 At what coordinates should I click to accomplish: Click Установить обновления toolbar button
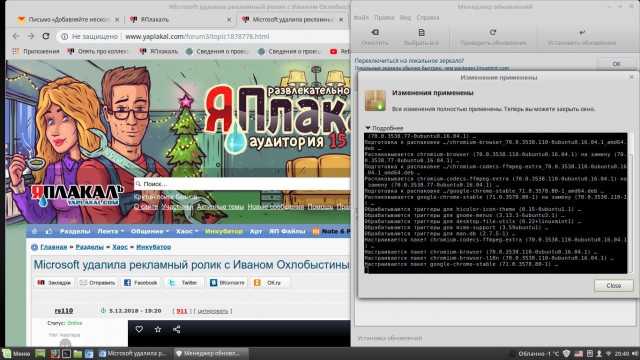coord(582,37)
